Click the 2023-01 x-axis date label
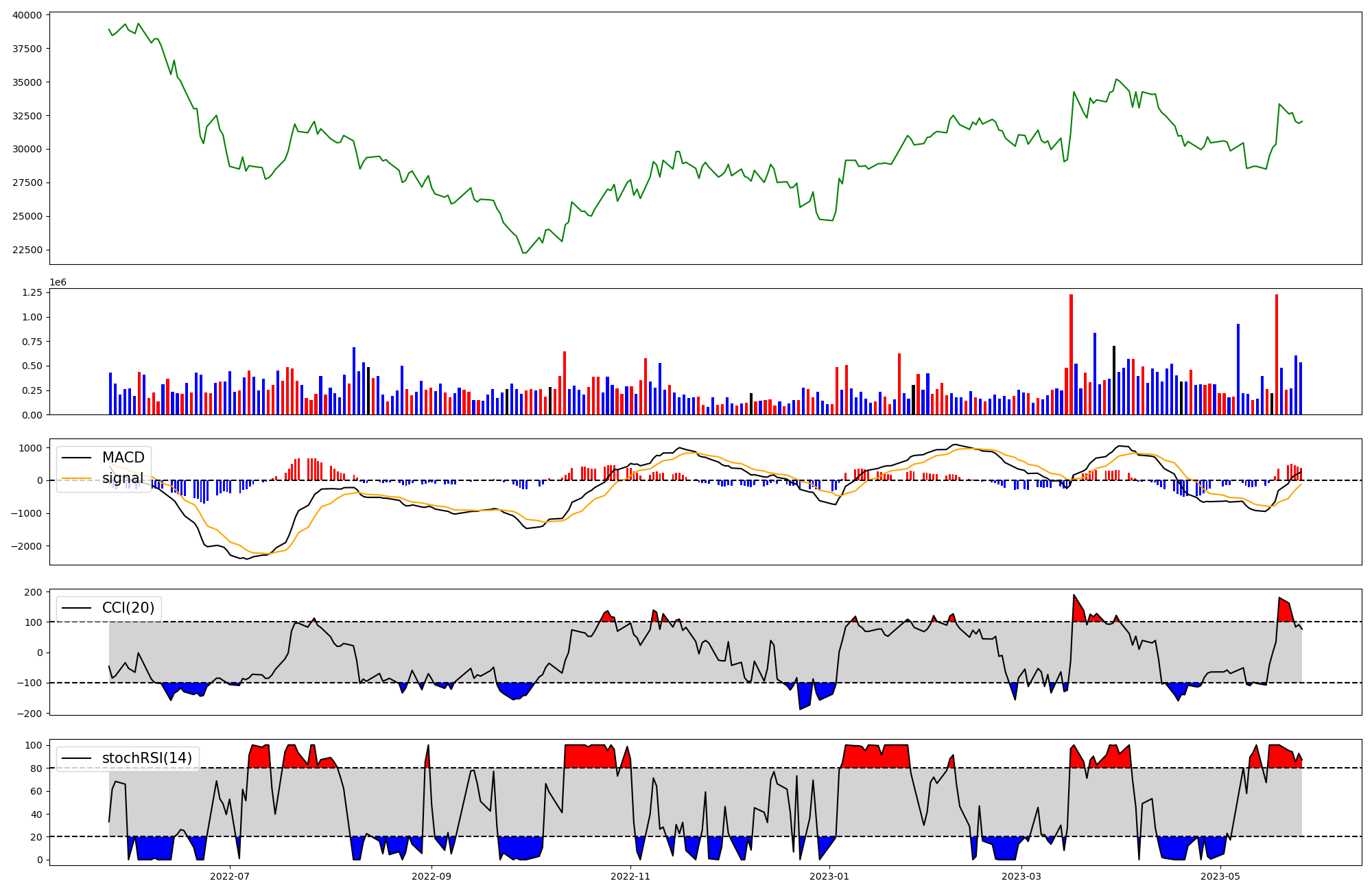Viewport: 1372px width, 892px height. click(x=829, y=876)
